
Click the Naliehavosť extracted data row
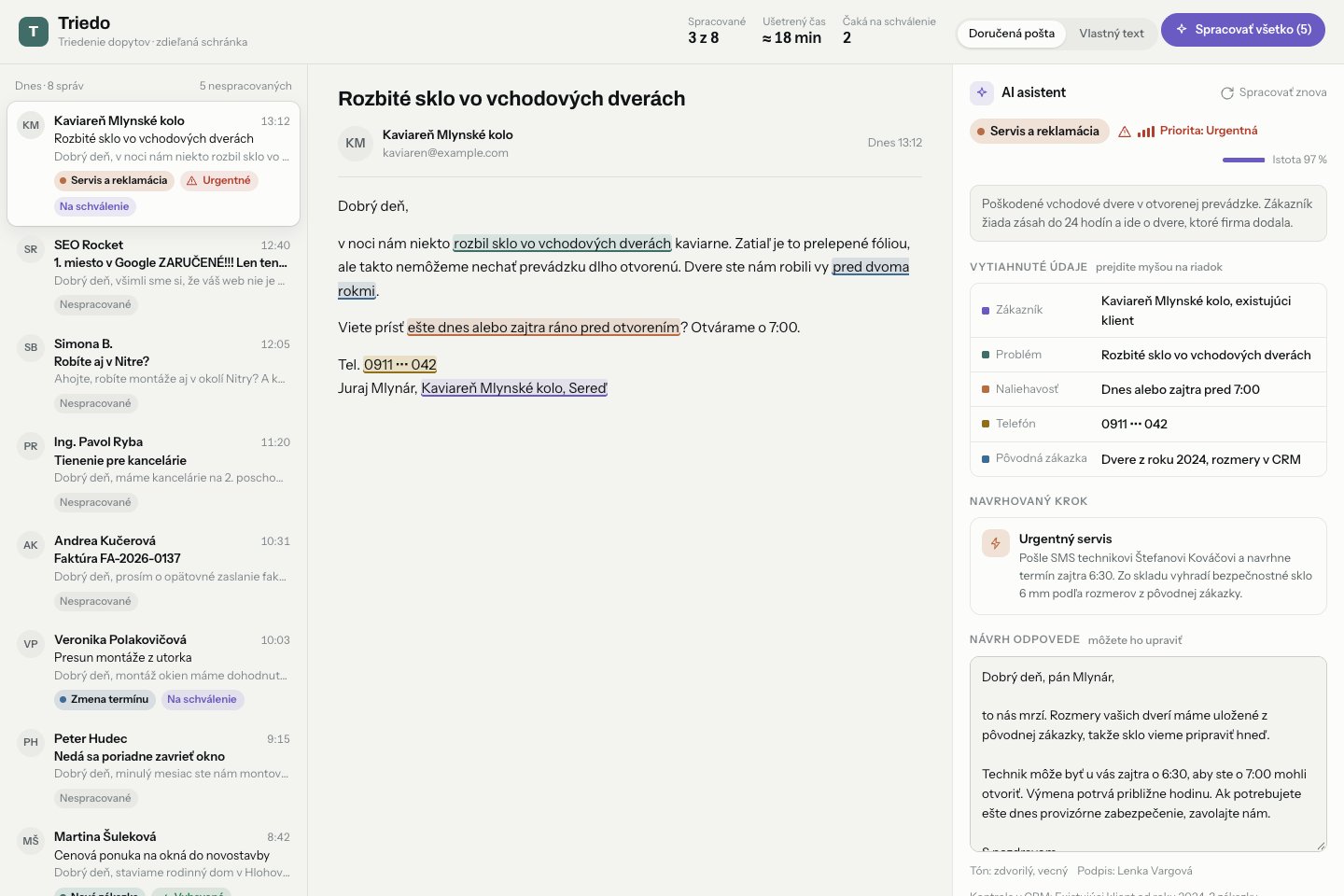click(x=1148, y=389)
